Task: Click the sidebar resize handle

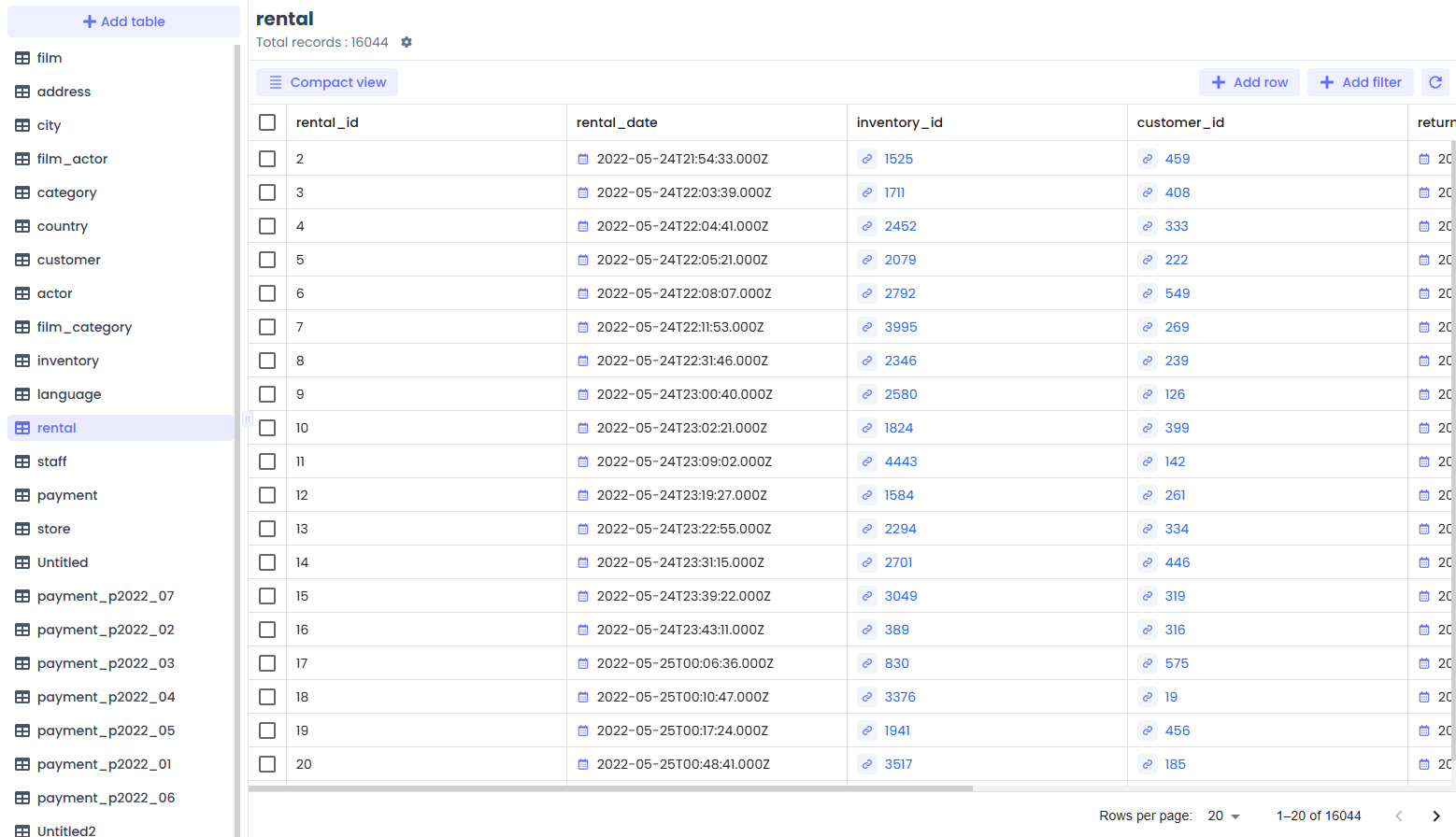Action: click(x=247, y=418)
